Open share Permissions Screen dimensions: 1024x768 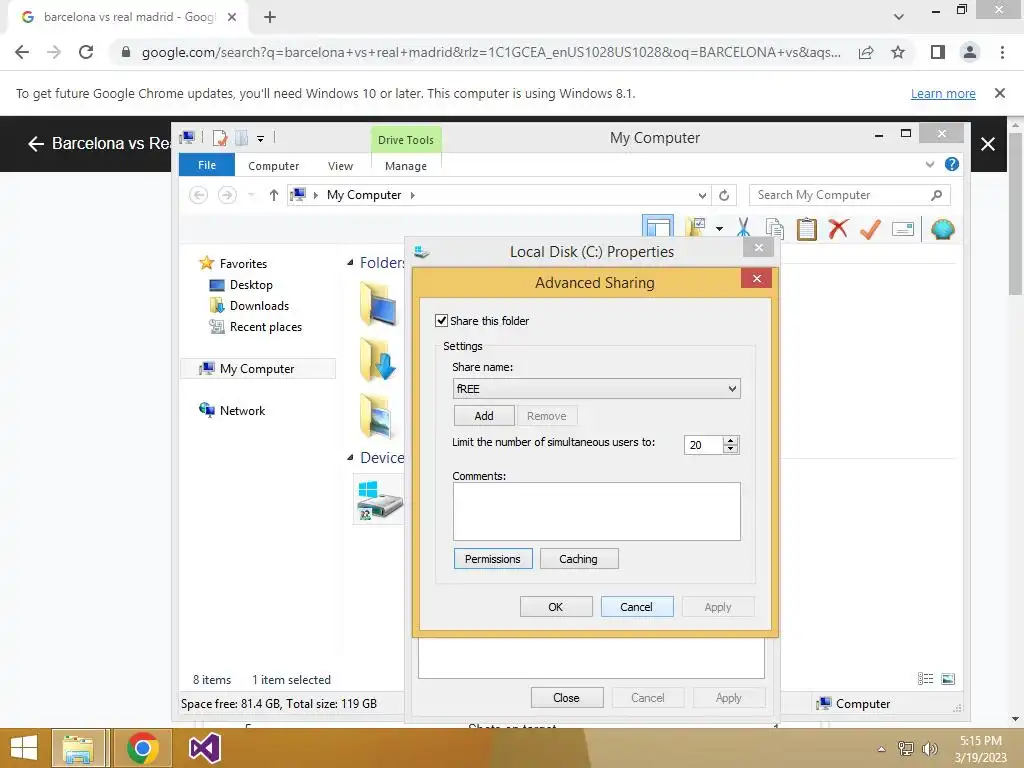tap(493, 559)
